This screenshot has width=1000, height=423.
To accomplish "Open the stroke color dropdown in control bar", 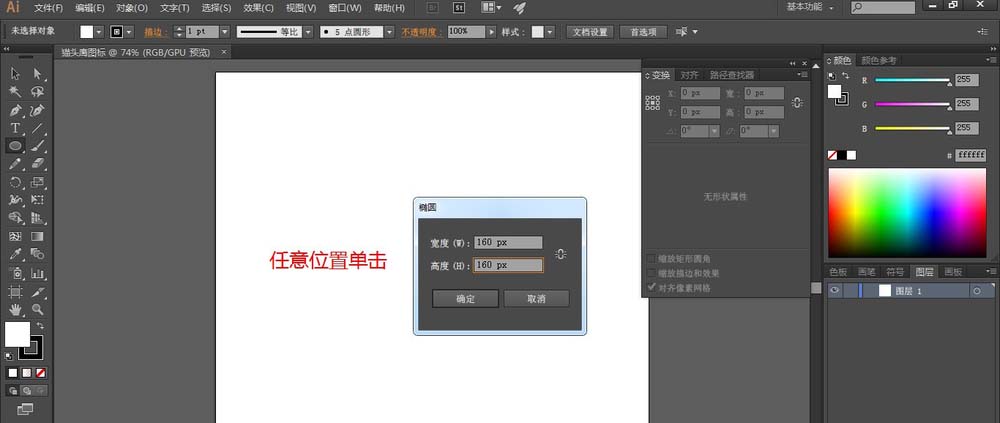I will click(x=129, y=32).
